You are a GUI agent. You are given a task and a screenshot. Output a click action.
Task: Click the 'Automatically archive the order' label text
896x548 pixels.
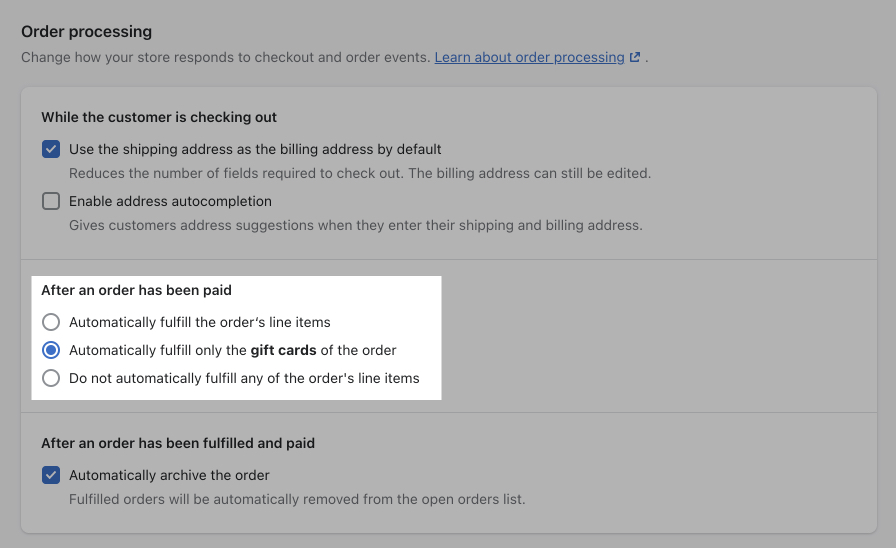tap(169, 475)
